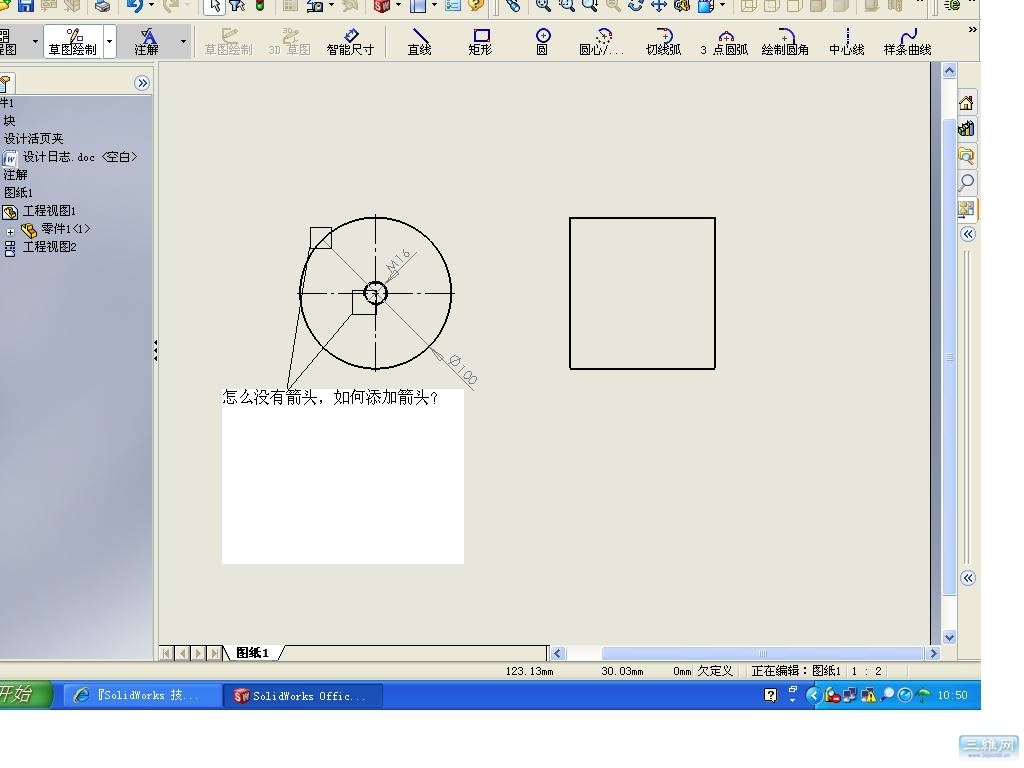
Task: Select 零件1<1> in the feature tree
Action: pyautogui.click(x=65, y=229)
